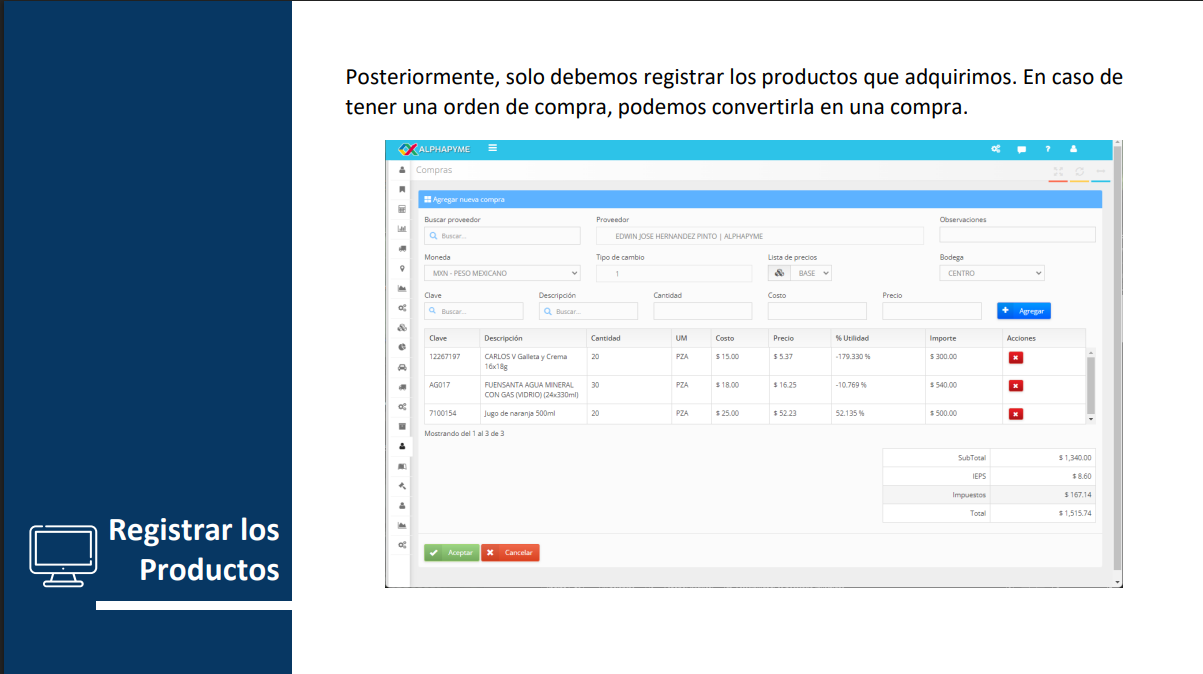Toggle the hamburger sidebar menu
This screenshot has height=674, width=1203.
(492, 149)
